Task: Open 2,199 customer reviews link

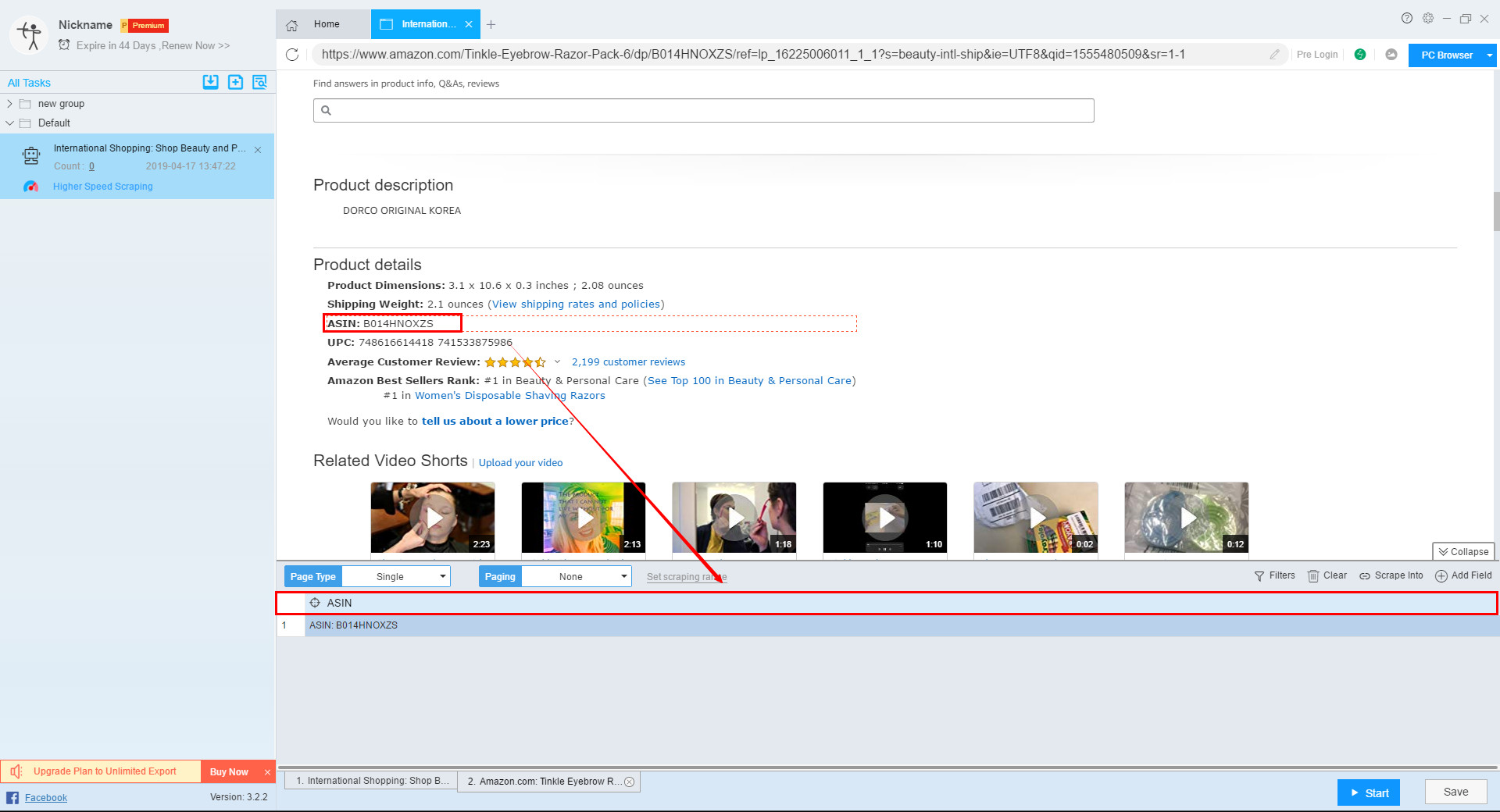Action: (x=628, y=362)
